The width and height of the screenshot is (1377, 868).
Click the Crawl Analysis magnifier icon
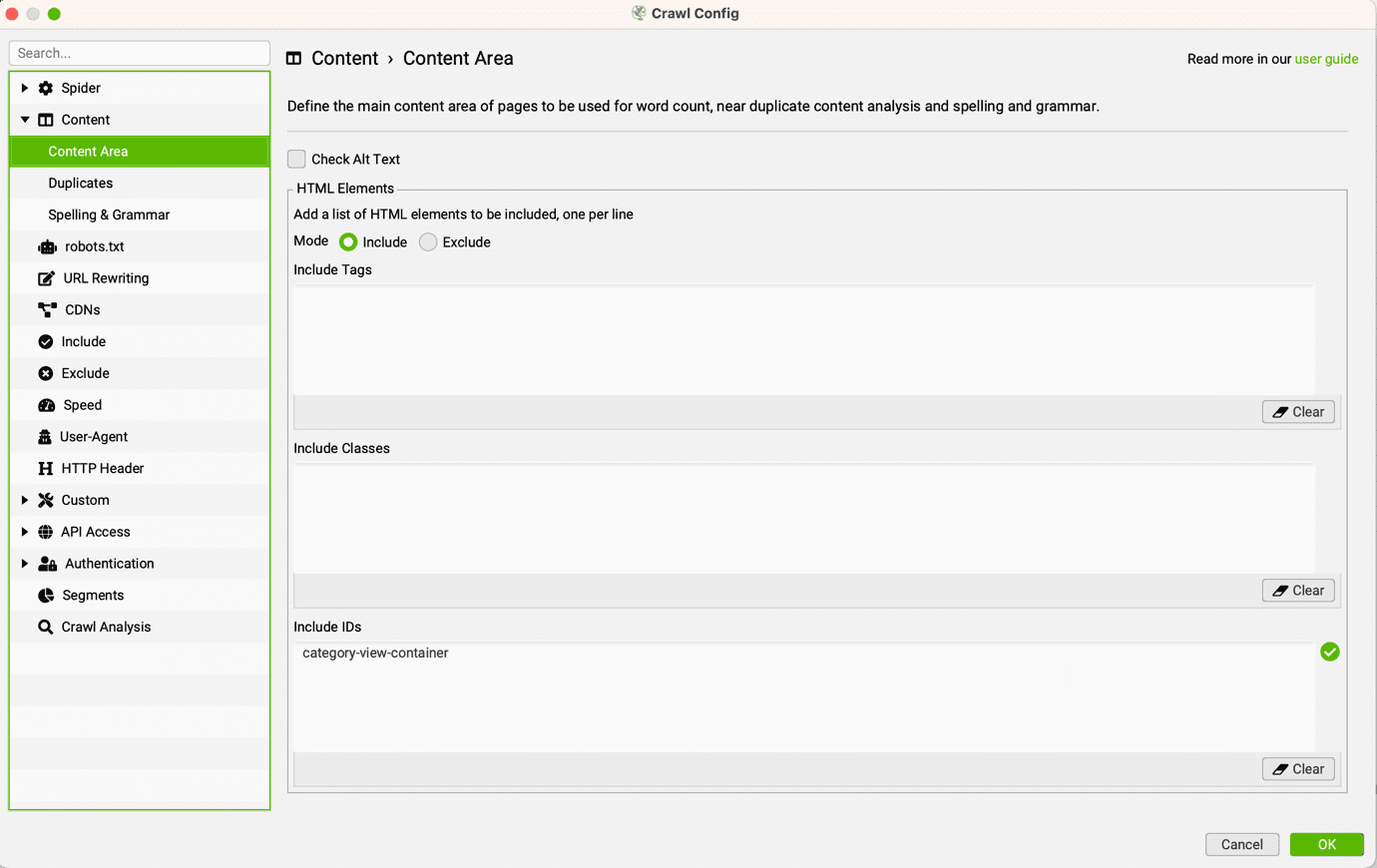click(45, 627)
